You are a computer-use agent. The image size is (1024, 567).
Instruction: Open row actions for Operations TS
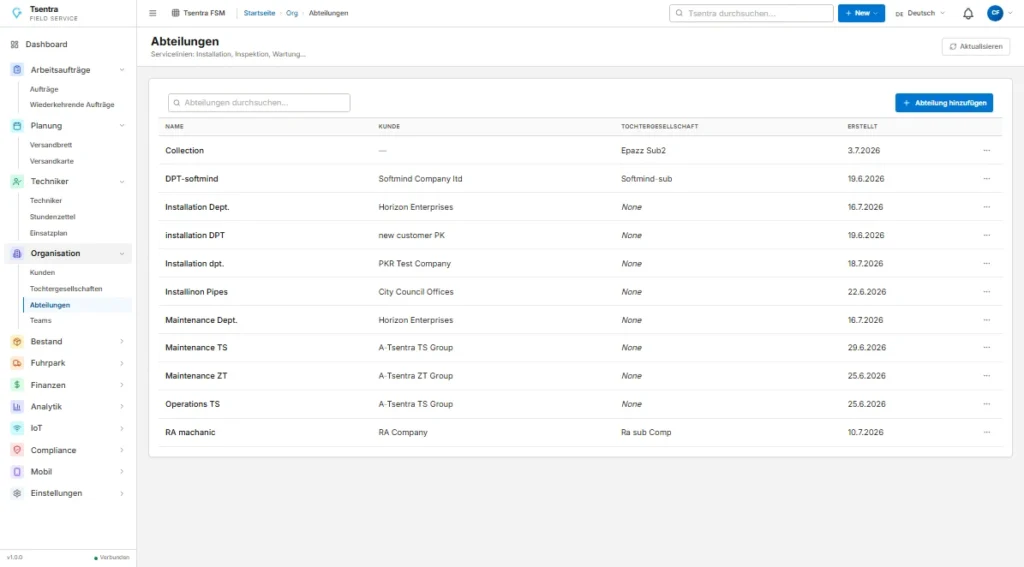986,404
